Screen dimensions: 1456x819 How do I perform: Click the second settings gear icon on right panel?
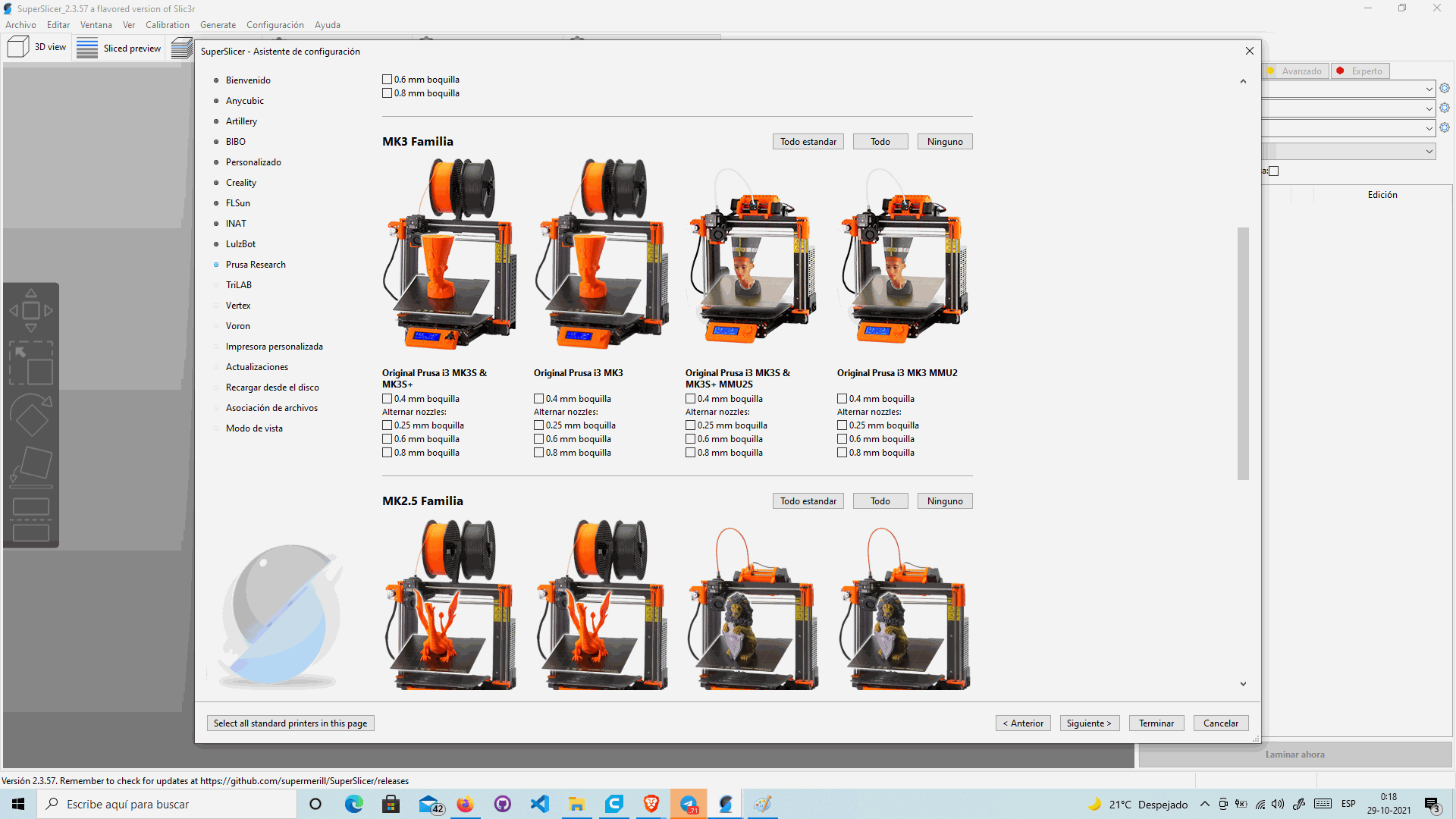[1445, 108]
